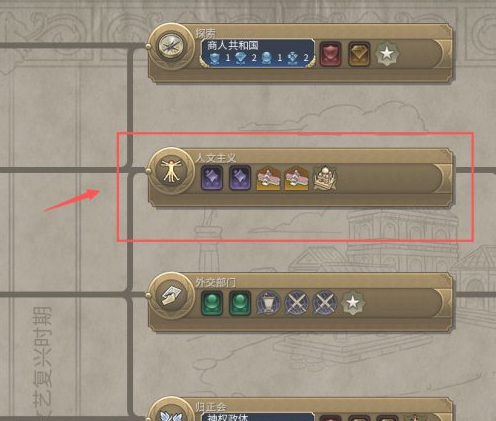Viewport: 496px width, 421px height.
Task: Click the first museum building icon in Humanism
Action: [268, 178]
